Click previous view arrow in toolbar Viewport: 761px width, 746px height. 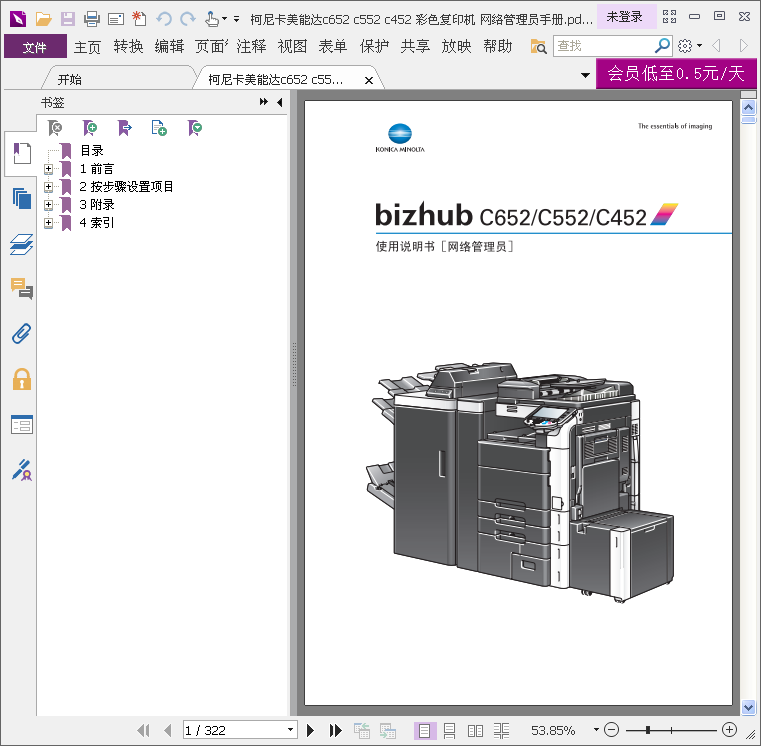coord(716,46)
